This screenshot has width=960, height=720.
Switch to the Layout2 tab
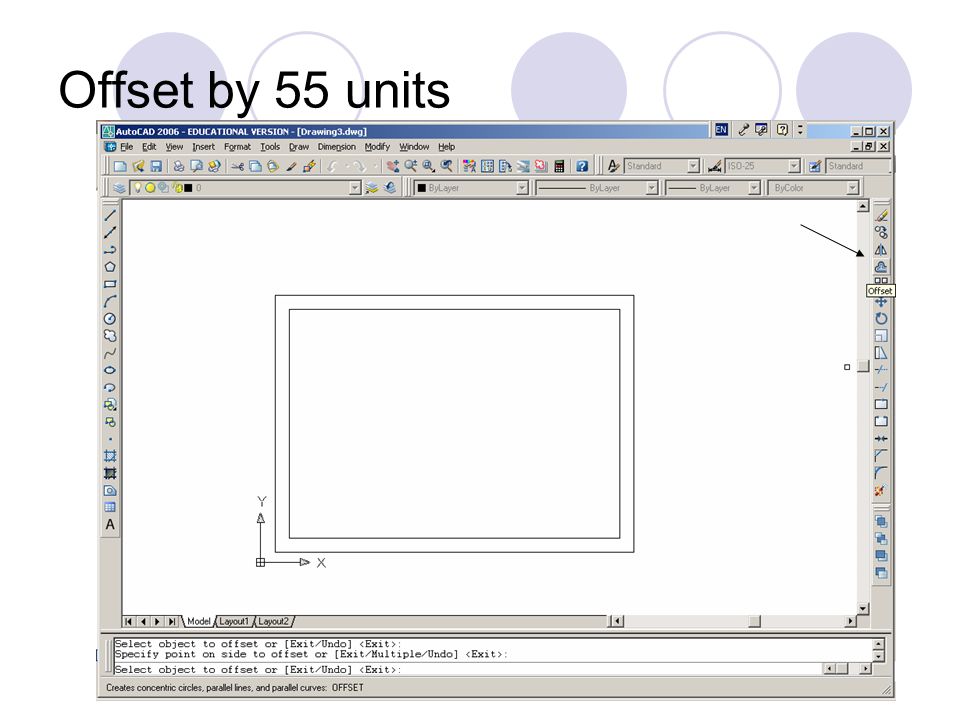[273, 621]
